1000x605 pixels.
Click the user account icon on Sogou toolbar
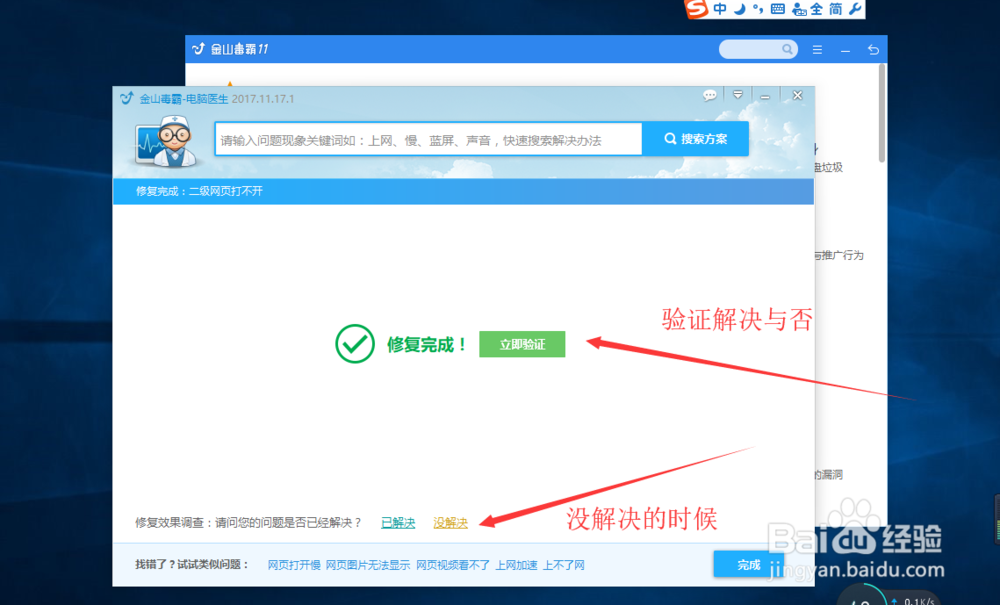click(798, 9)
